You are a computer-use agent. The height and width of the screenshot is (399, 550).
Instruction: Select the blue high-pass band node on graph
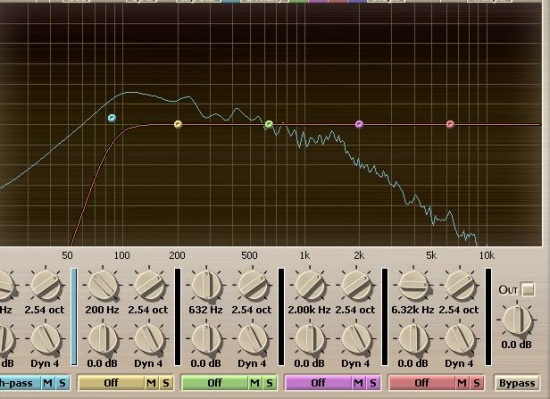(x=112, y=118)
